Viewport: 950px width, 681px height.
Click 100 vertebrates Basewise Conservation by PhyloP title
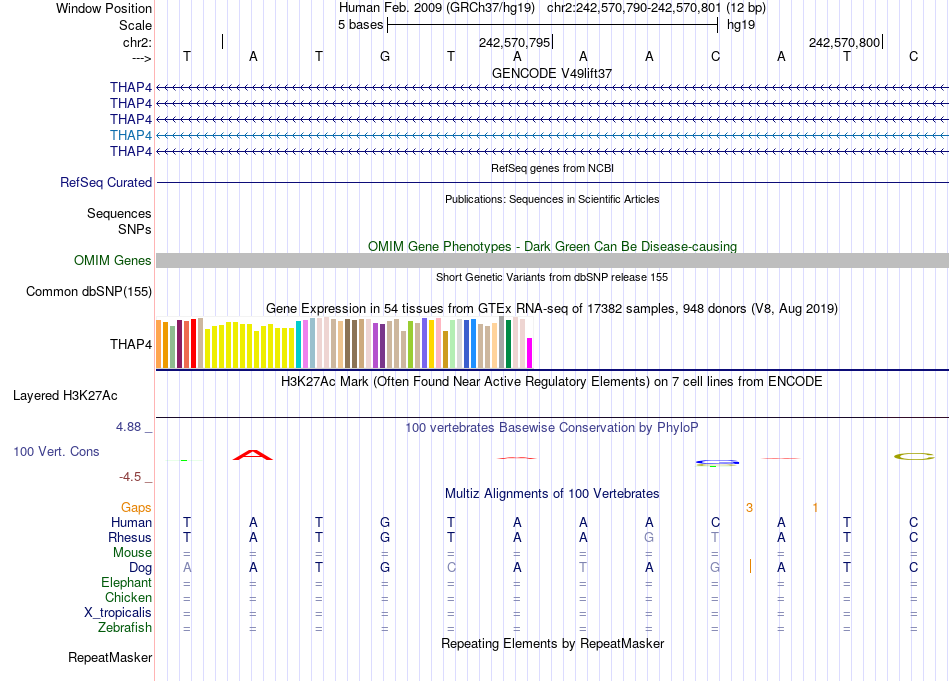[552, 428]
